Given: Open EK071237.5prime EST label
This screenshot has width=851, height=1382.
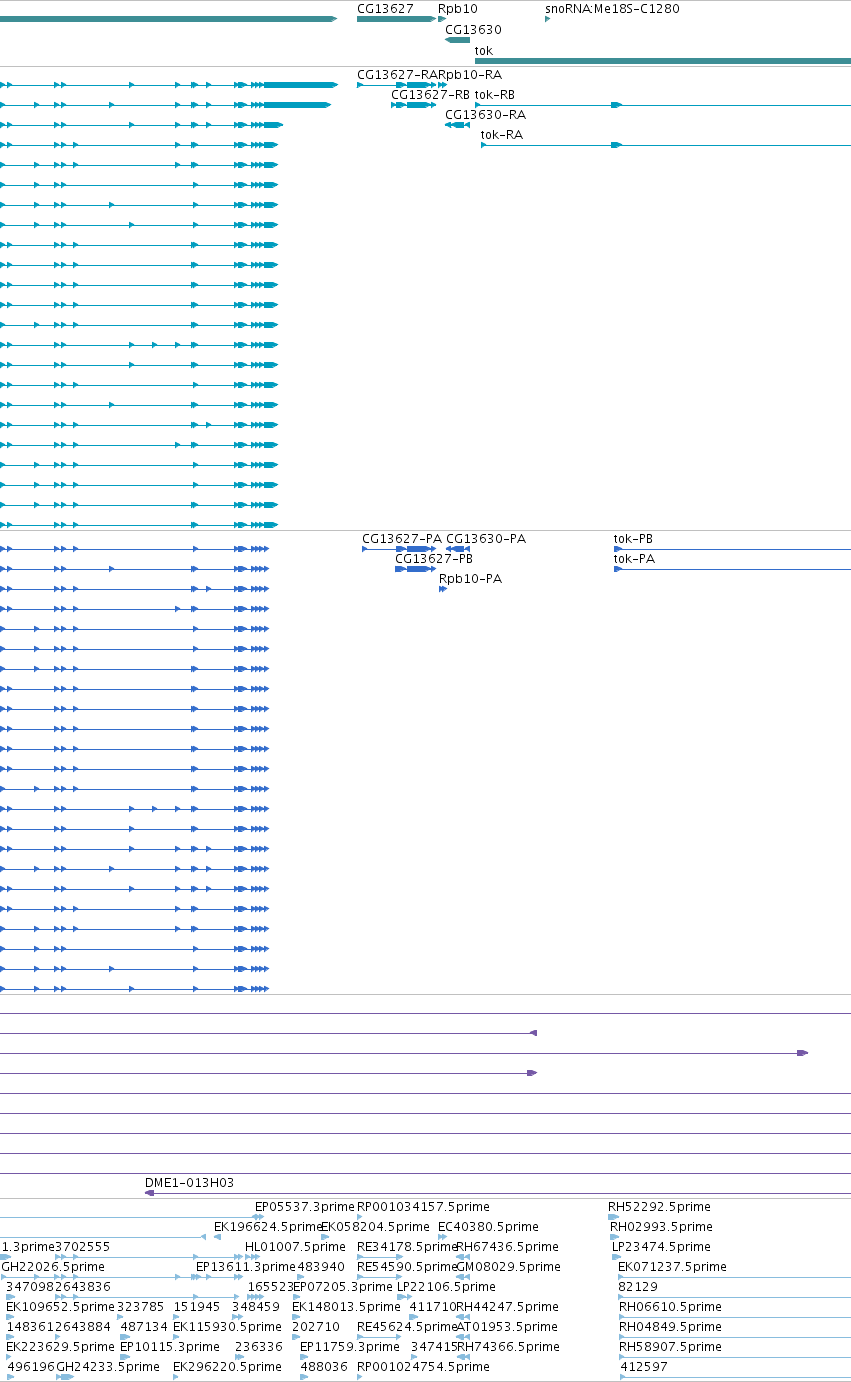Looking at the screenshot, I should (672, 1266).
